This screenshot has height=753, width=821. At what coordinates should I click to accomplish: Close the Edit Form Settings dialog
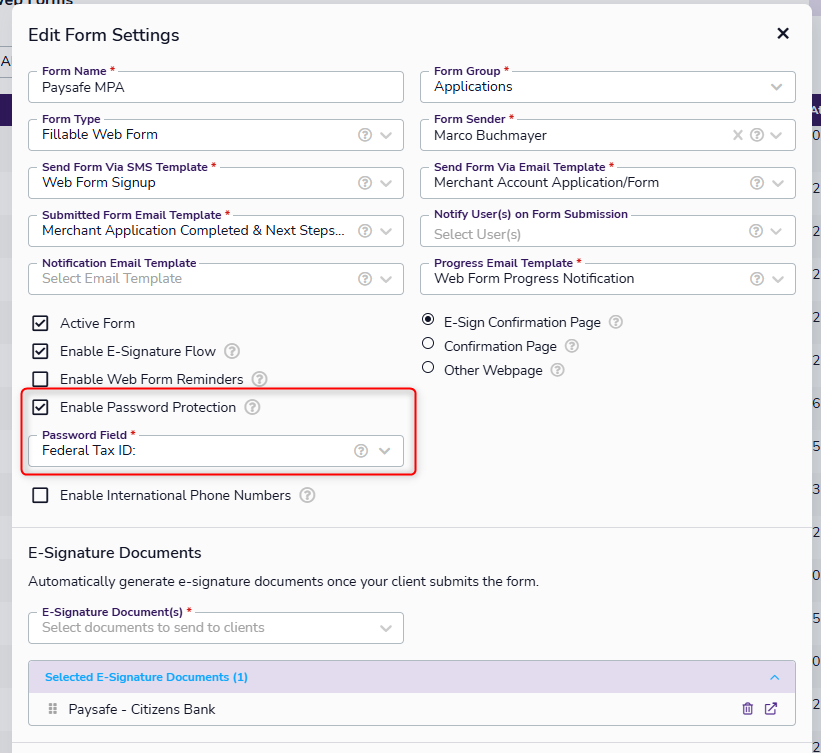pos(783,34)
